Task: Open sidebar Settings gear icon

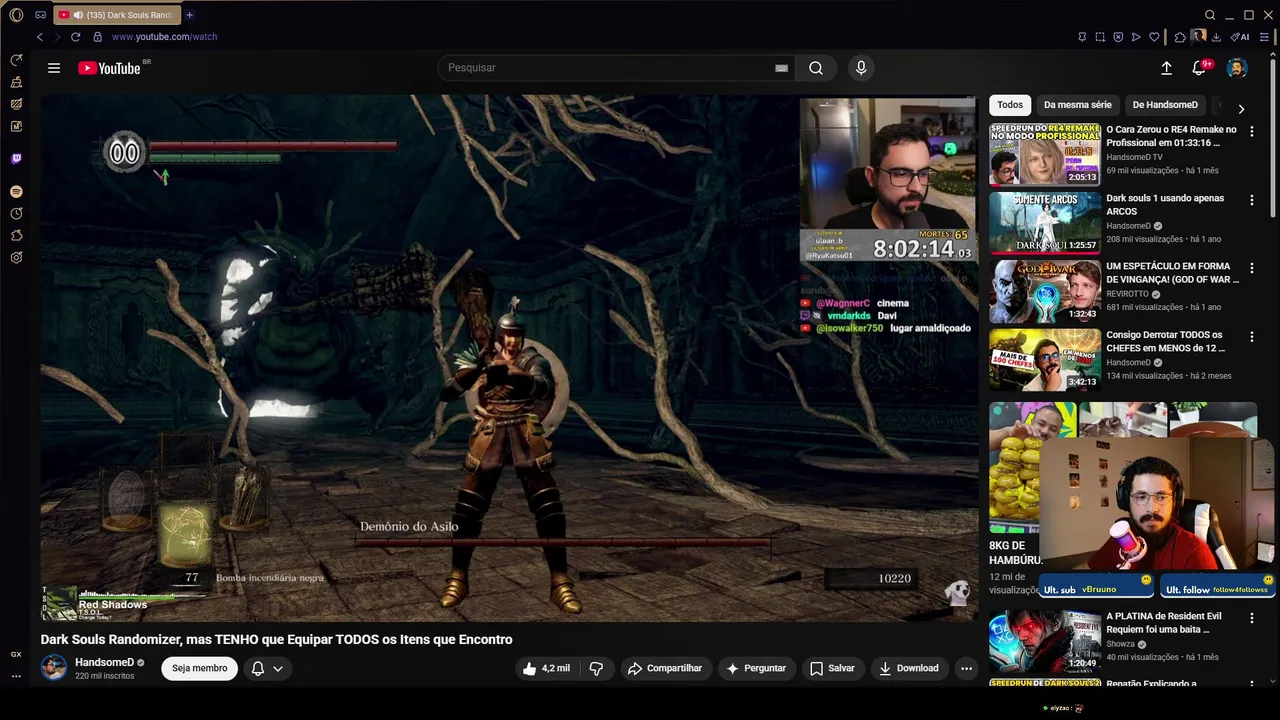Action: pos(16,257)
